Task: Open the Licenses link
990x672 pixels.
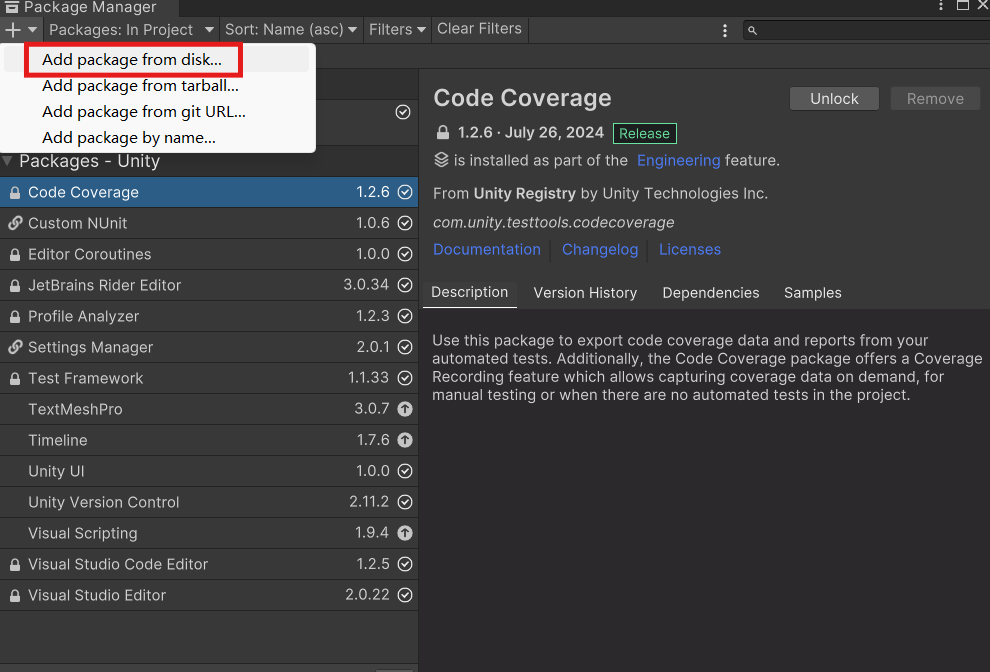Action: [x=689, y=249]
